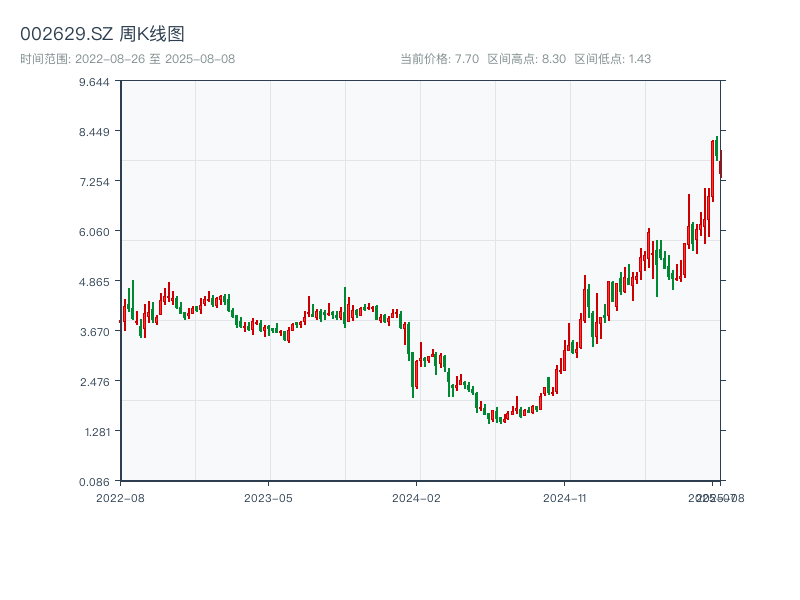Click the 2022-08 x-axis date label
This screenshot has height=600, width=800.
(120, 497)
